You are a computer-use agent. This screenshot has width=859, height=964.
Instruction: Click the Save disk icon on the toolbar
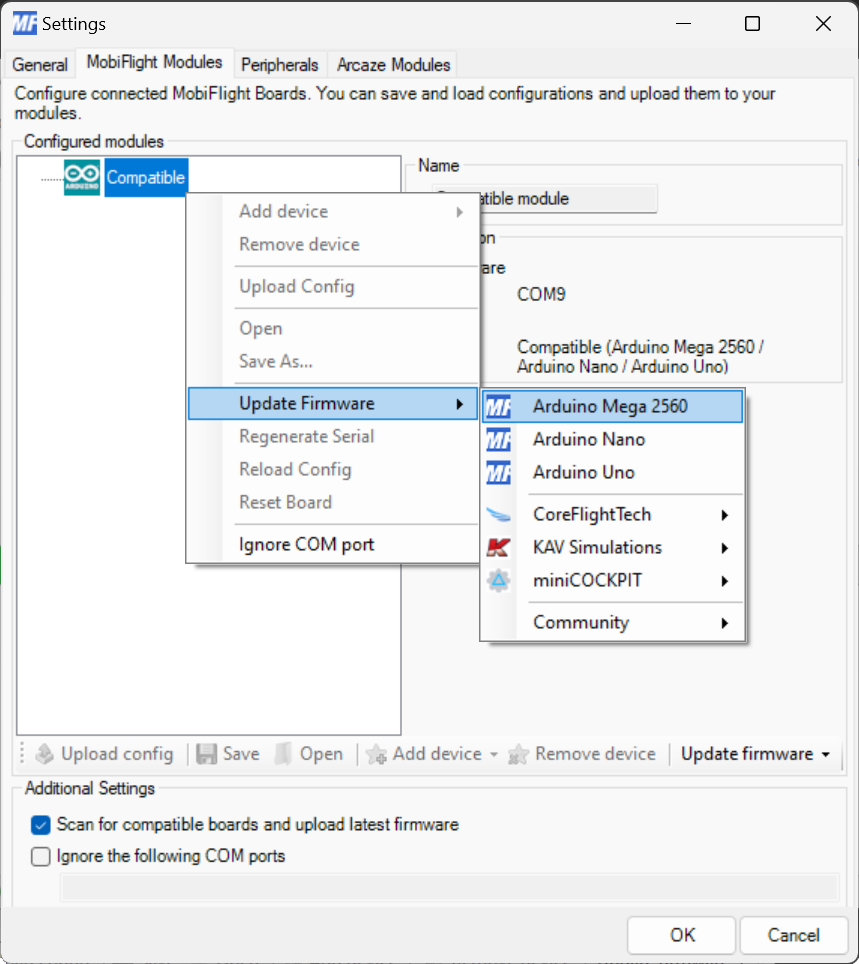click(205, 754)
